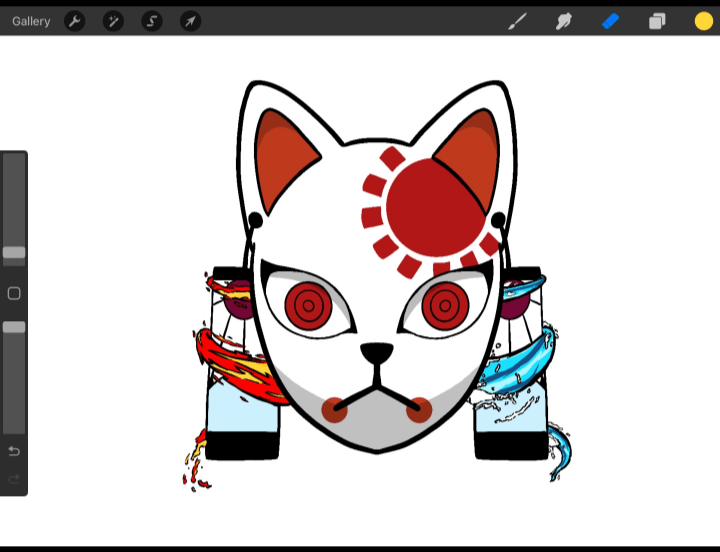Redo the last undone action
720x552 pixels.
pyautogui.click(x=14, y=479)
